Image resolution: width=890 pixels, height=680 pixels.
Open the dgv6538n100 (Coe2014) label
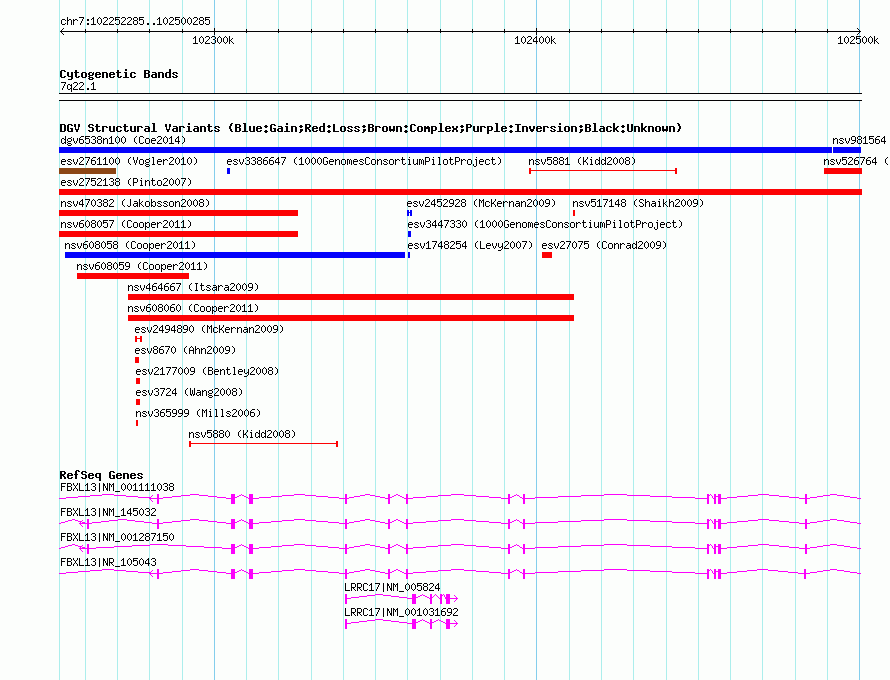point(123,140)
